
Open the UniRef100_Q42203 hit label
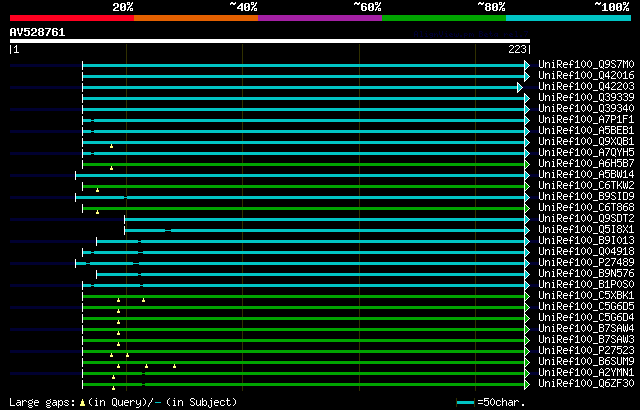(x=586, y=86)
